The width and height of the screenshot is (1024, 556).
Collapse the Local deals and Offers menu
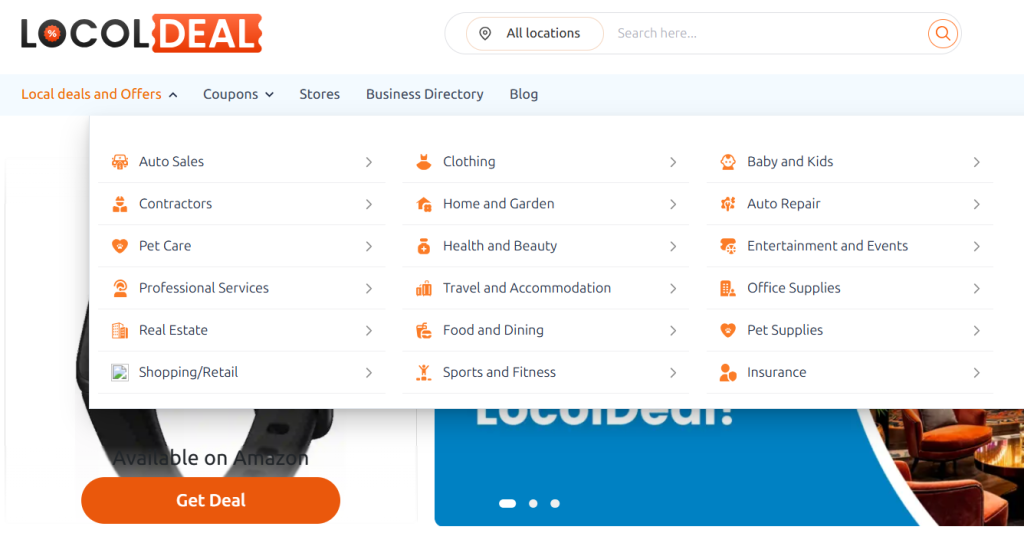pyautogui.click(x=99, y=94)
